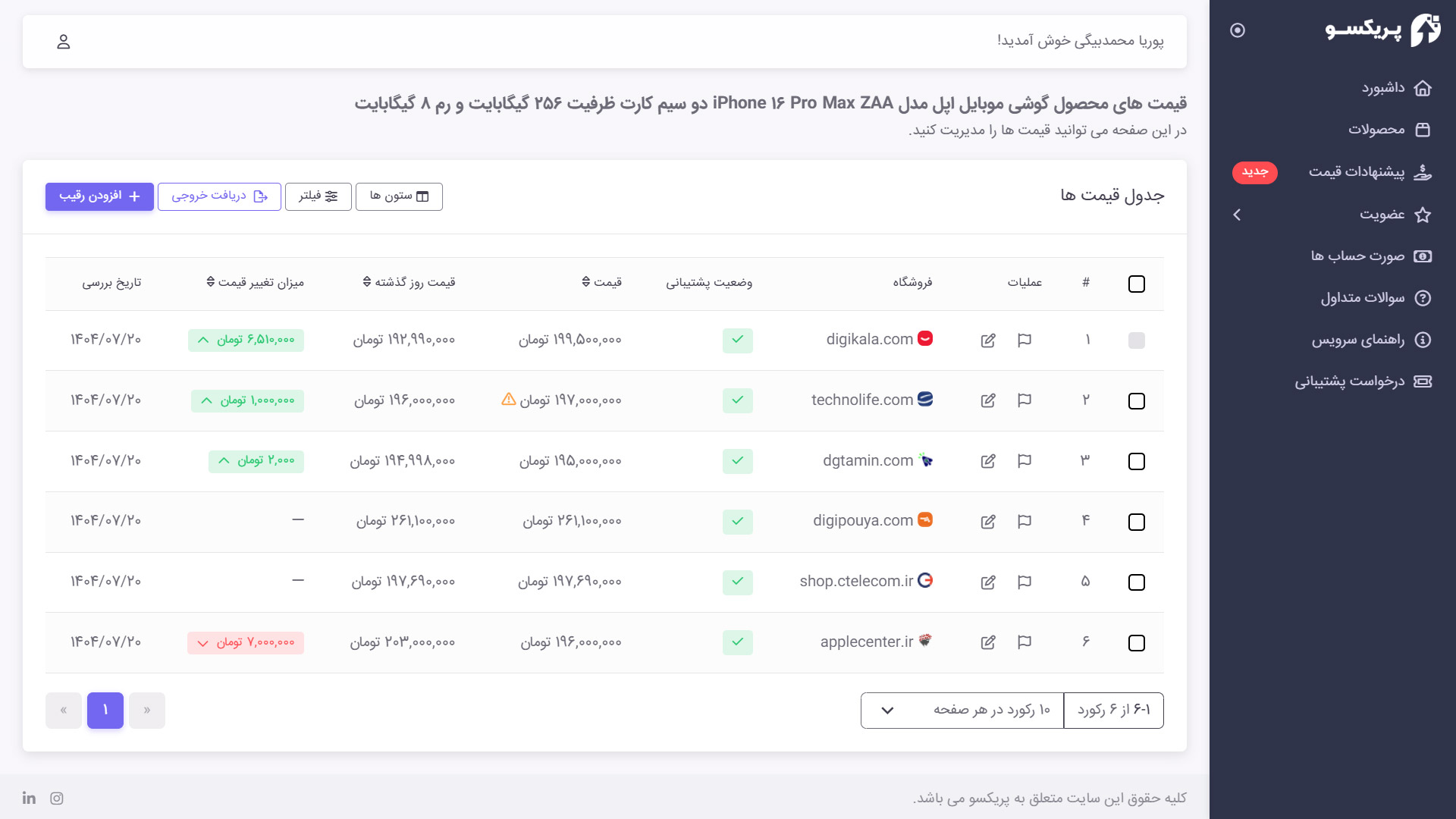Expand the عضویت sidebar section chevron

(1237, 215)
